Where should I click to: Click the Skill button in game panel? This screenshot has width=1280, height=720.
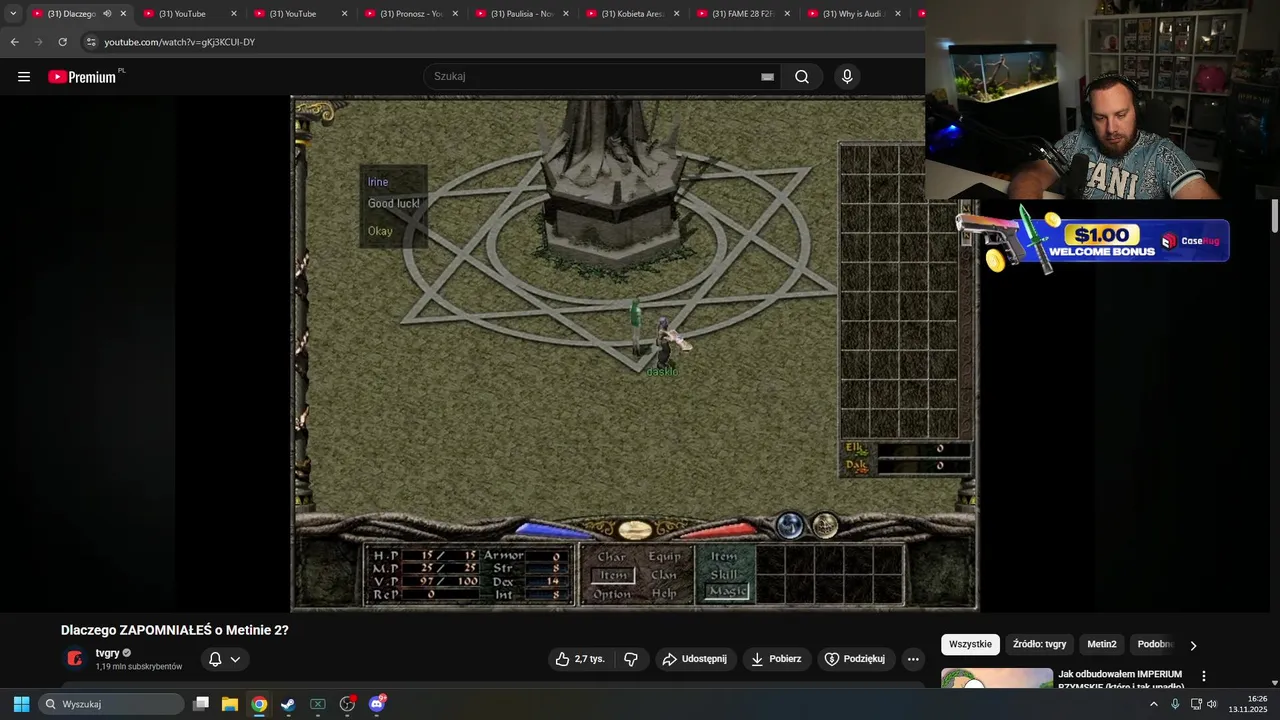pos(724,575)
